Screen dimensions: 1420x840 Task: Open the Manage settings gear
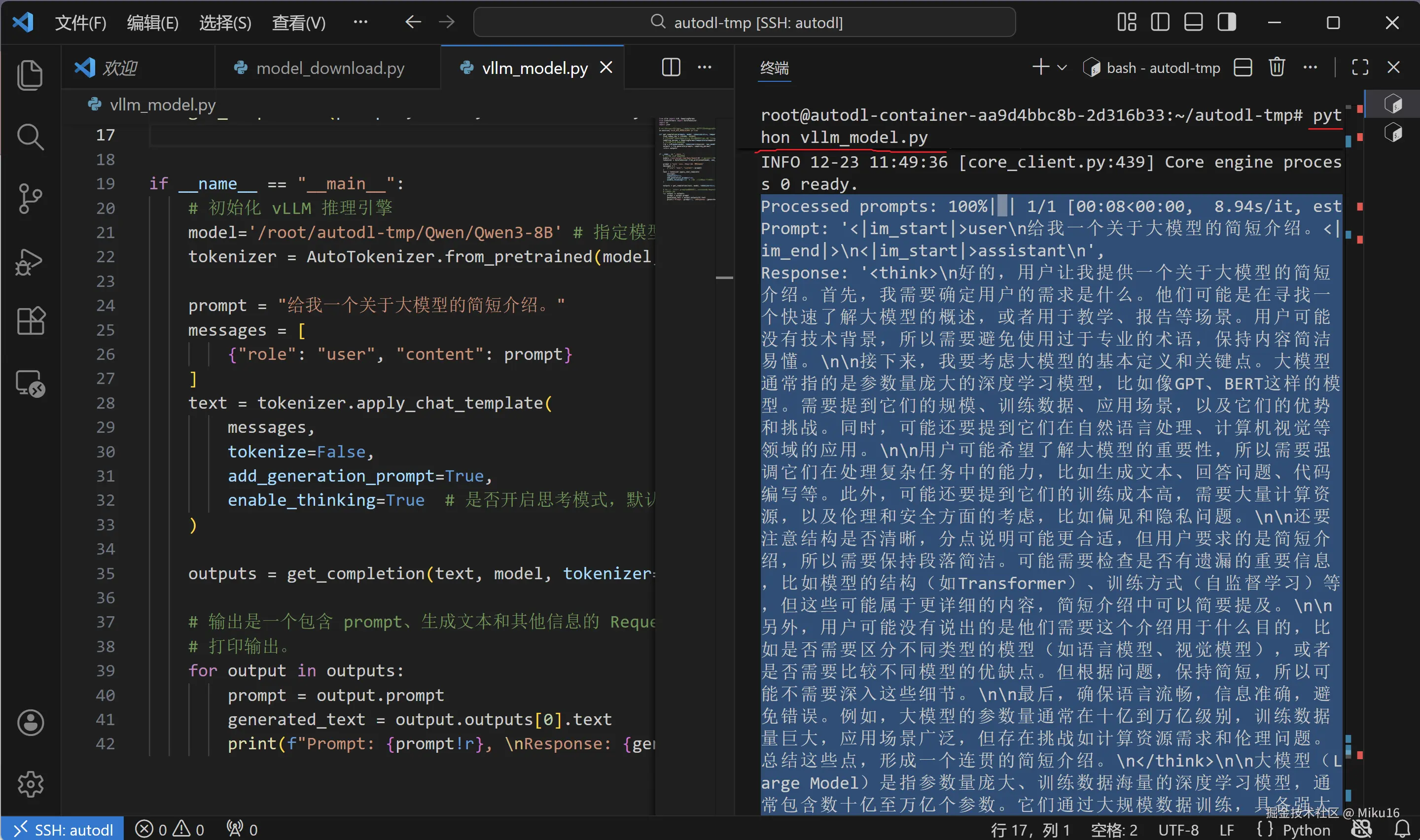click(30, 784)
